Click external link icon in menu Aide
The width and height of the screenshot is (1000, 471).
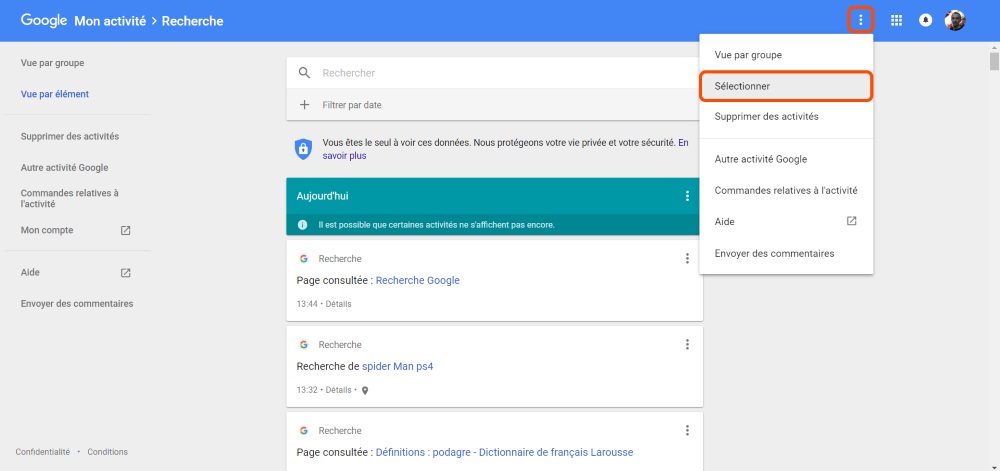point(851,221)
